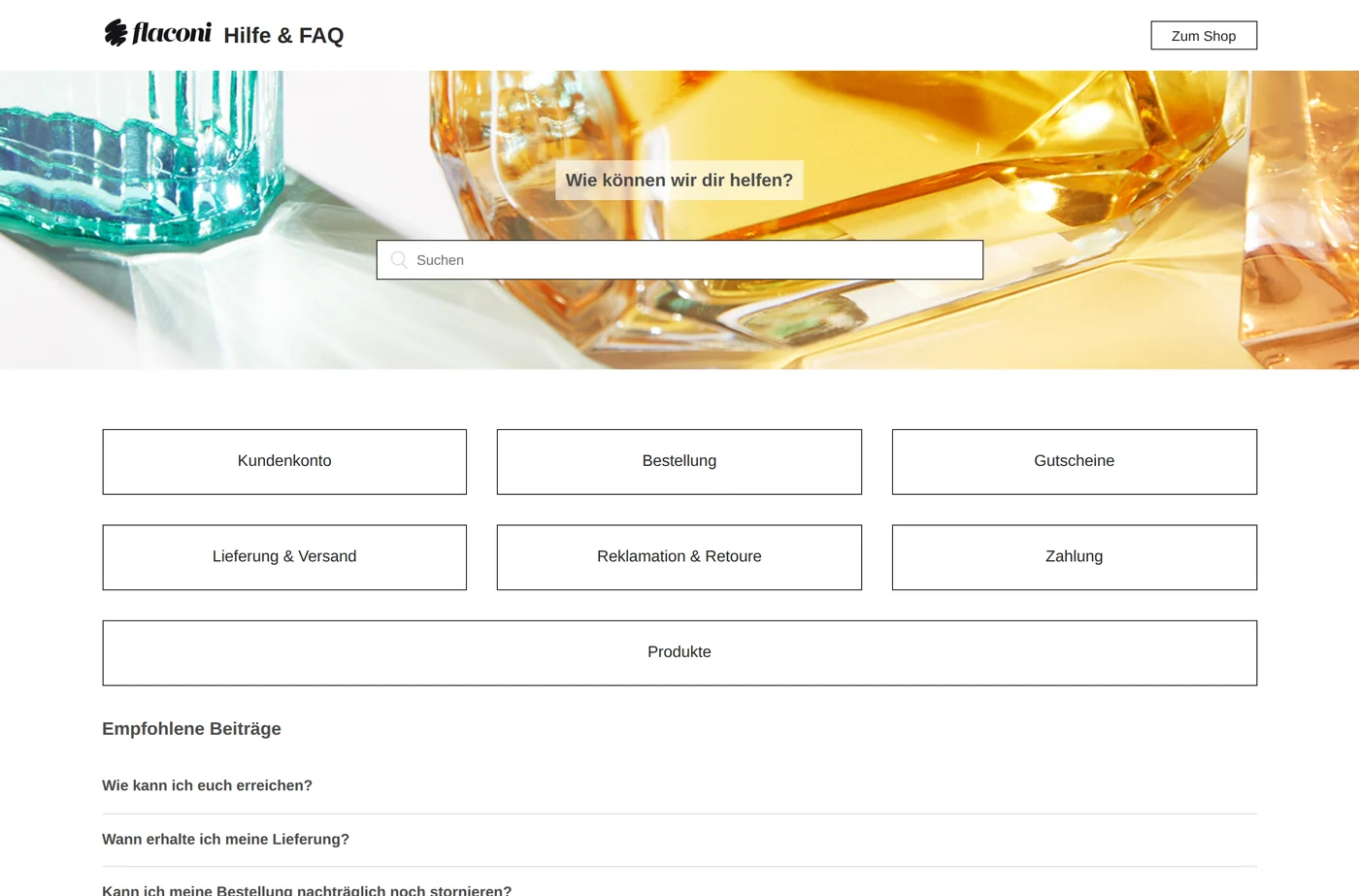Open the Bestellung category

click(x=679, y=462)
